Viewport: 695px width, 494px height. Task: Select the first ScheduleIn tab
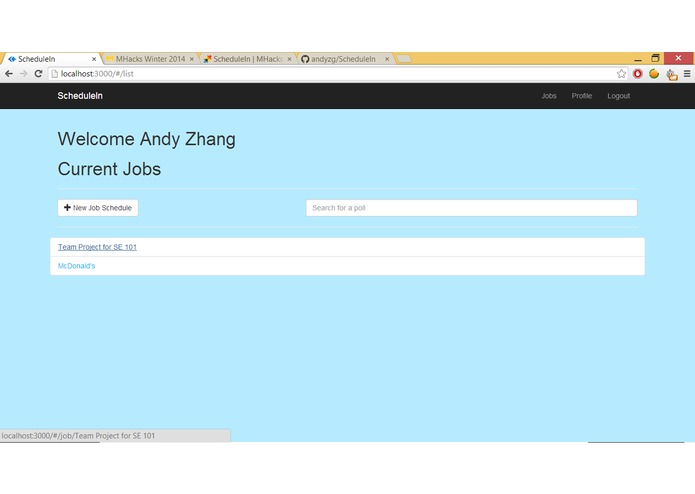coord(49,59)
